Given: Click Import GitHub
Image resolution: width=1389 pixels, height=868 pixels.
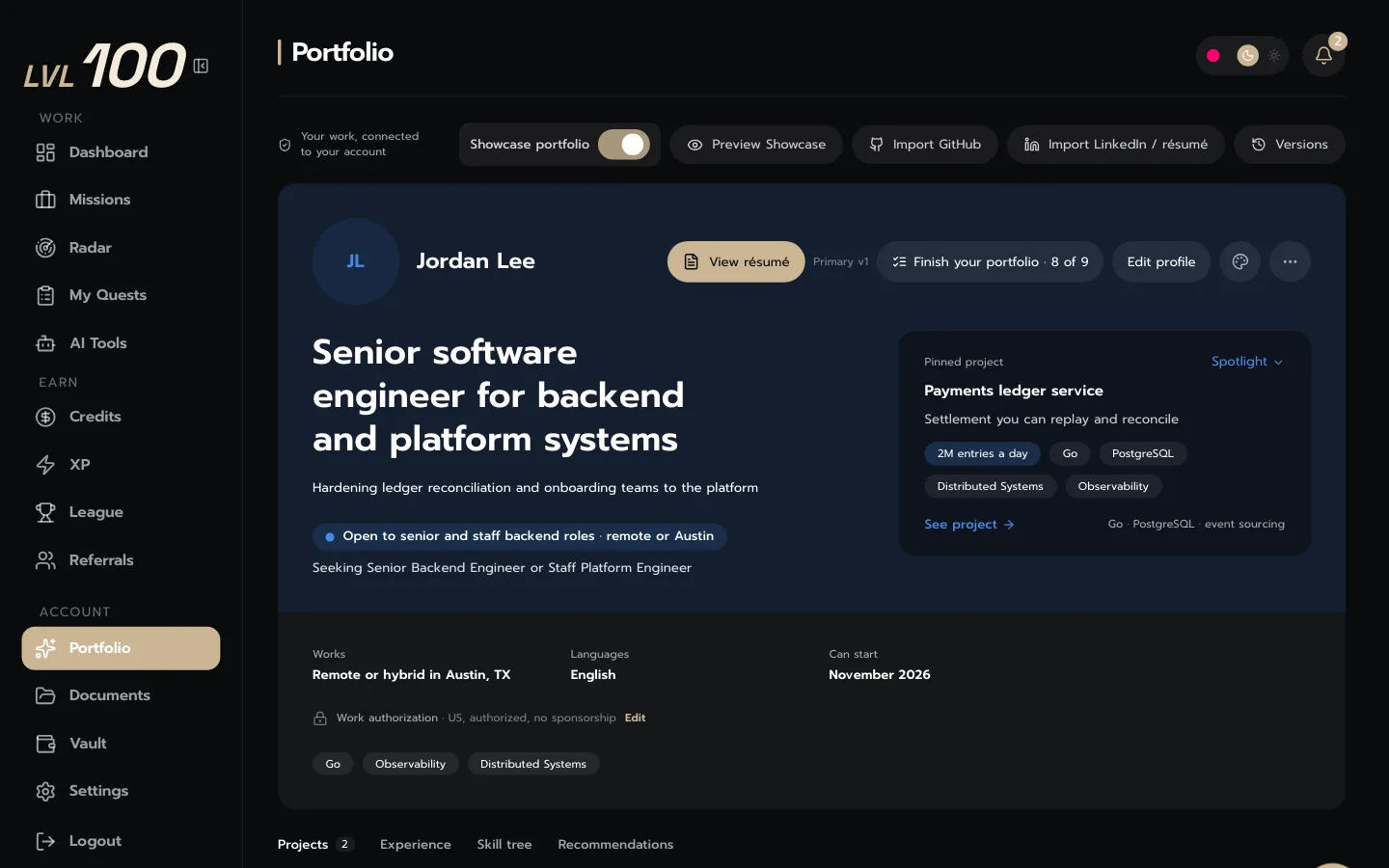Looking at the screenshot, I should tap(925, 145).
